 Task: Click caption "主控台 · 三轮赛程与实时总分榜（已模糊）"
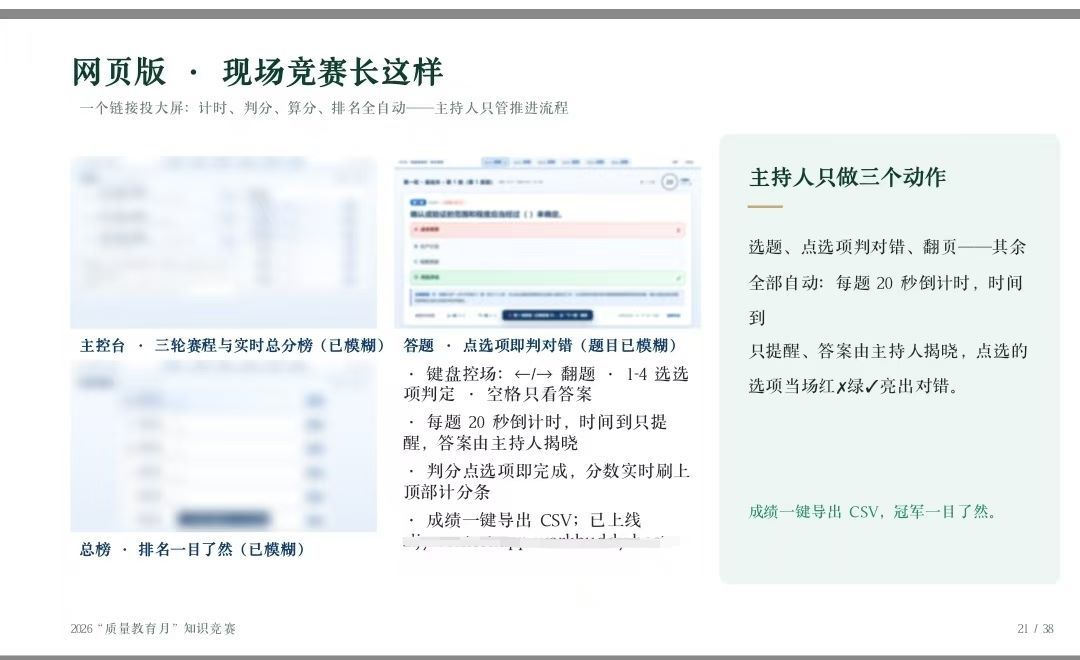tap(232, 345)
